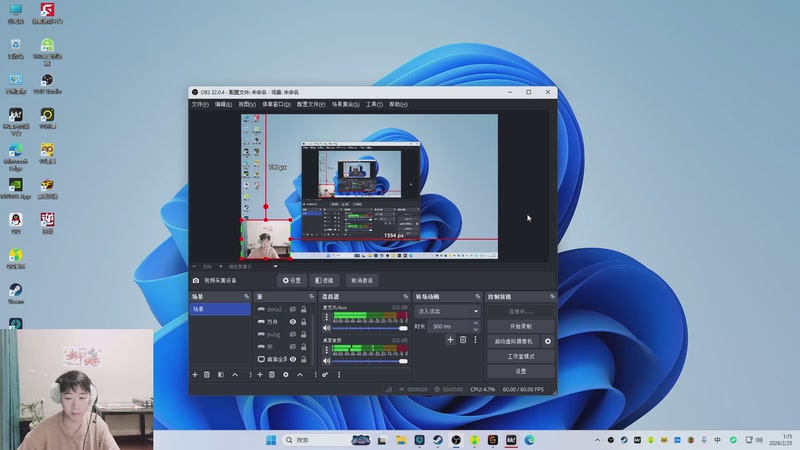Mute the 麦克风/Aux speaker icon
The height and width of the screenshot is (450, 800).
click(327, 328)
